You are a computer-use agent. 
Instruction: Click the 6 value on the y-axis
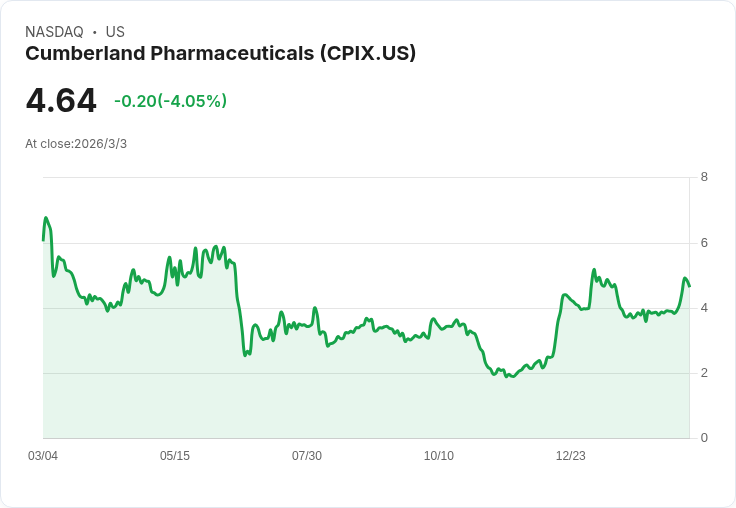tap(704, 243)
